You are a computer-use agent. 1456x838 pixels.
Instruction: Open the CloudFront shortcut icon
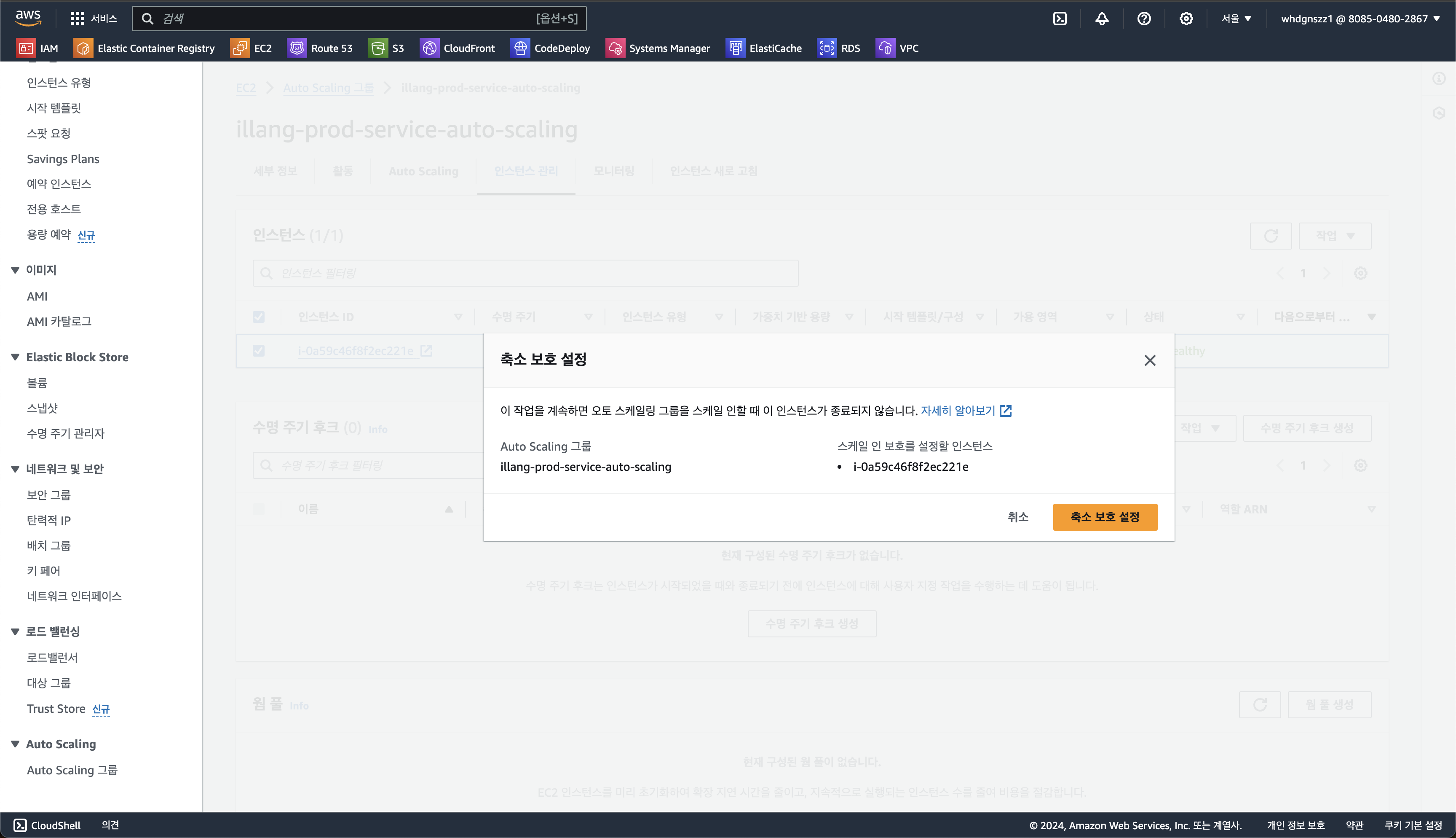pyautogui.click(x=429, y=48)
